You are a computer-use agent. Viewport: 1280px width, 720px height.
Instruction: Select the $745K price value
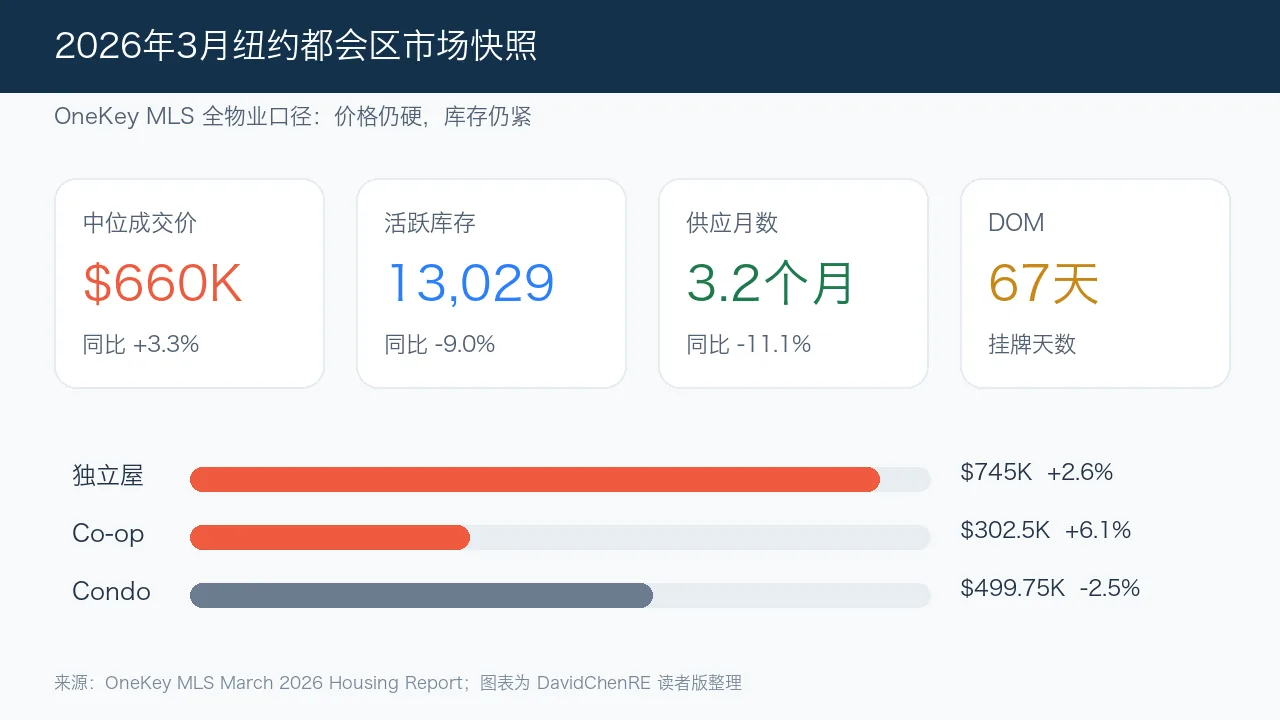coord(996,472)
